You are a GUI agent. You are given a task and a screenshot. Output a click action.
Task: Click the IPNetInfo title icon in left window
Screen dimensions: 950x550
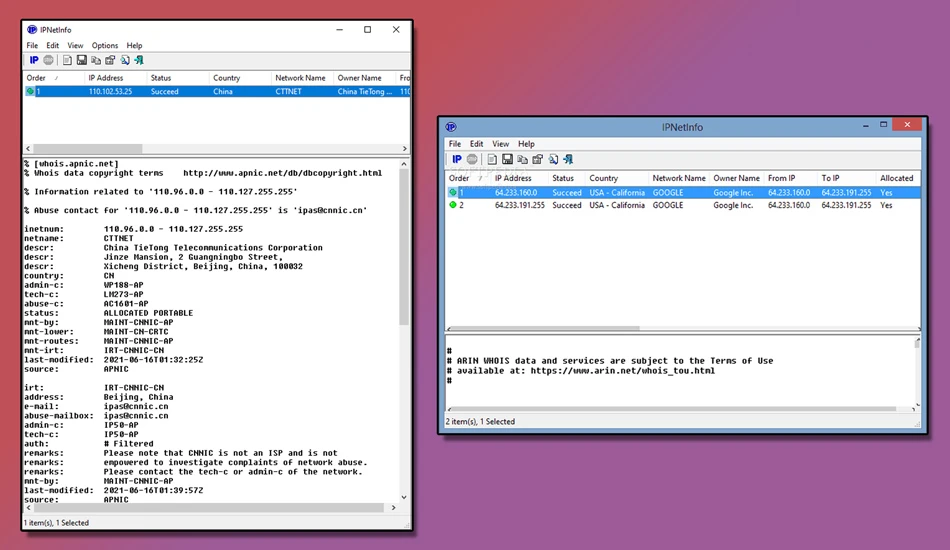[x=32, y=29]
